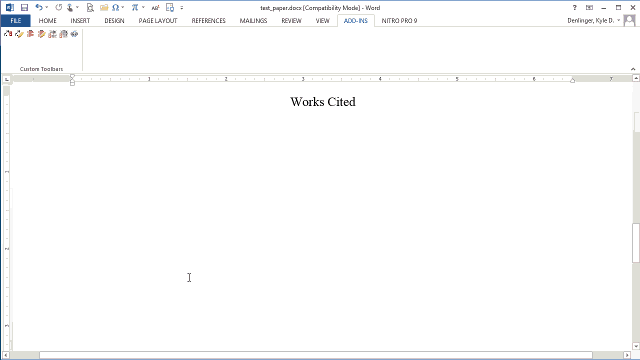This screenshot has height=360, width=640.
Task: Switch to the PAGE LAYOUT tab
Action: [x=158, y=20]
